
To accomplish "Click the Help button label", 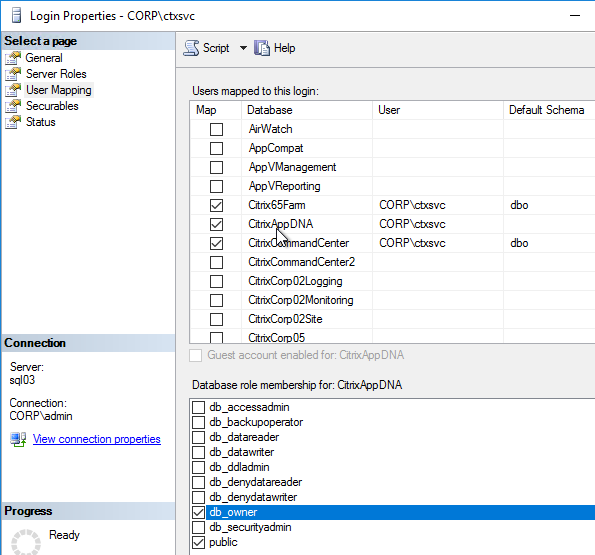I will tap(284, 48).
